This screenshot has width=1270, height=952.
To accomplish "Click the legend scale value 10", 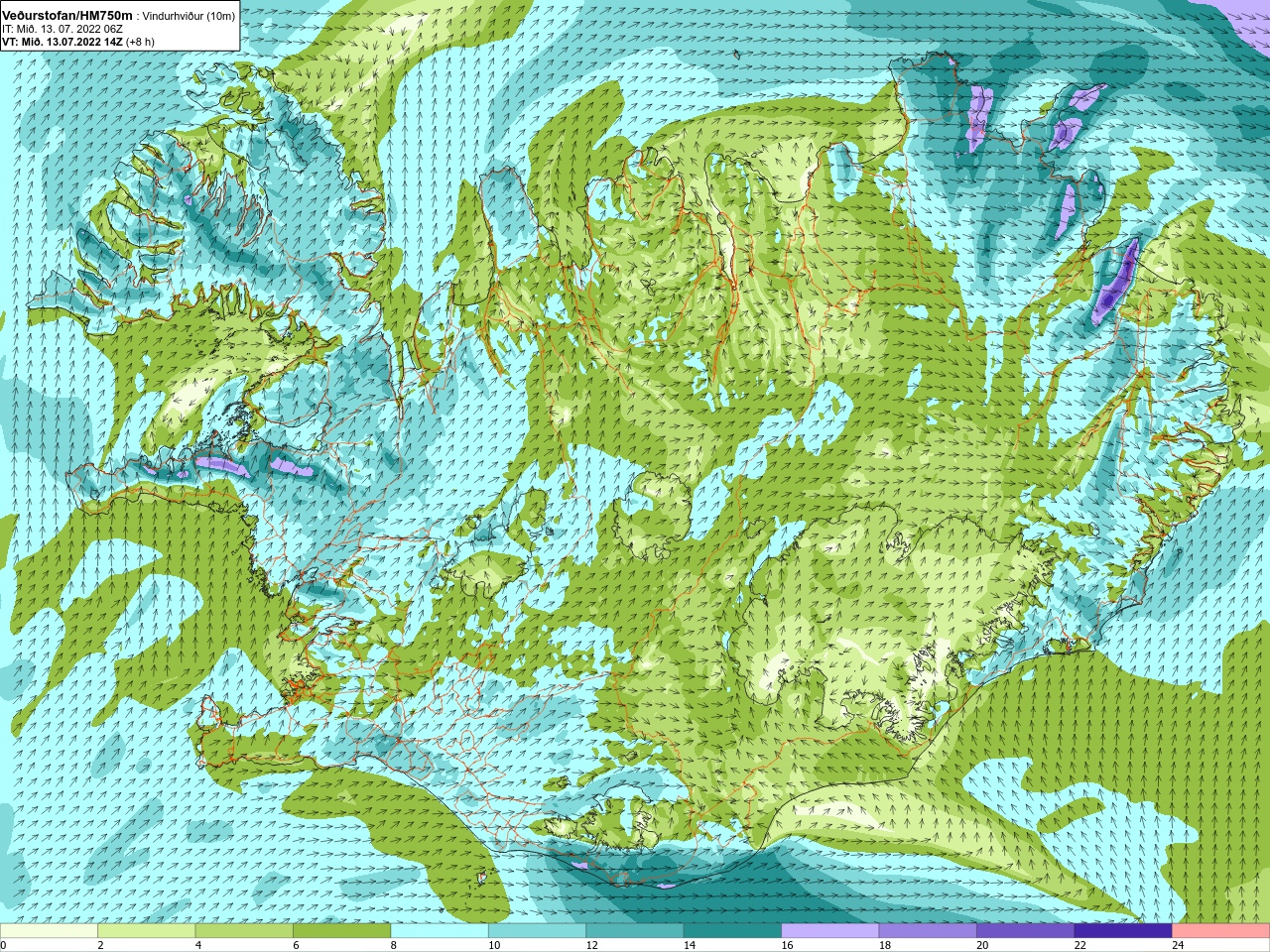I will [x=494, y=945].
